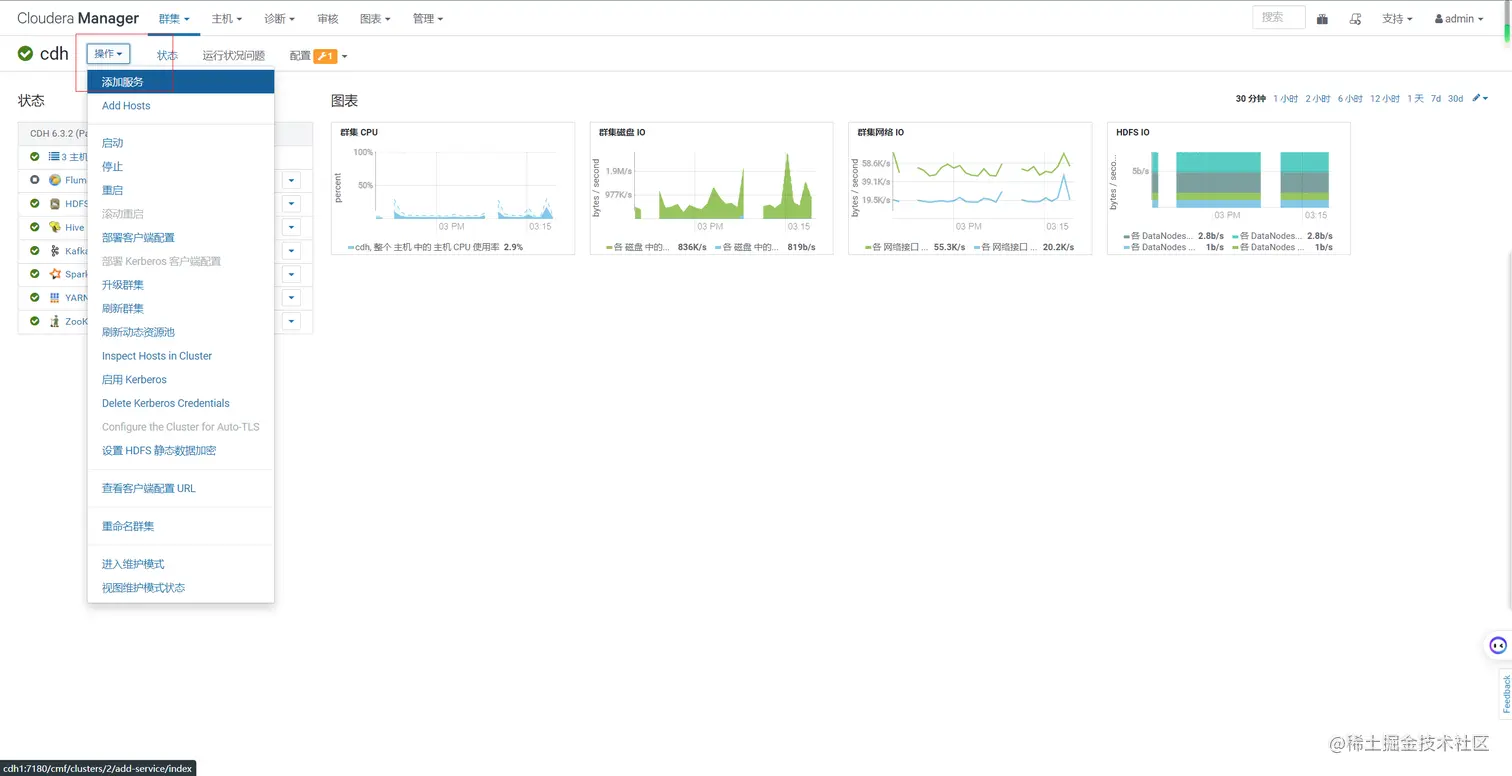Open the running commands icon in header
Viewport: 1512px width, 776px height.
pyautogui.click(x=1356, y=18)
